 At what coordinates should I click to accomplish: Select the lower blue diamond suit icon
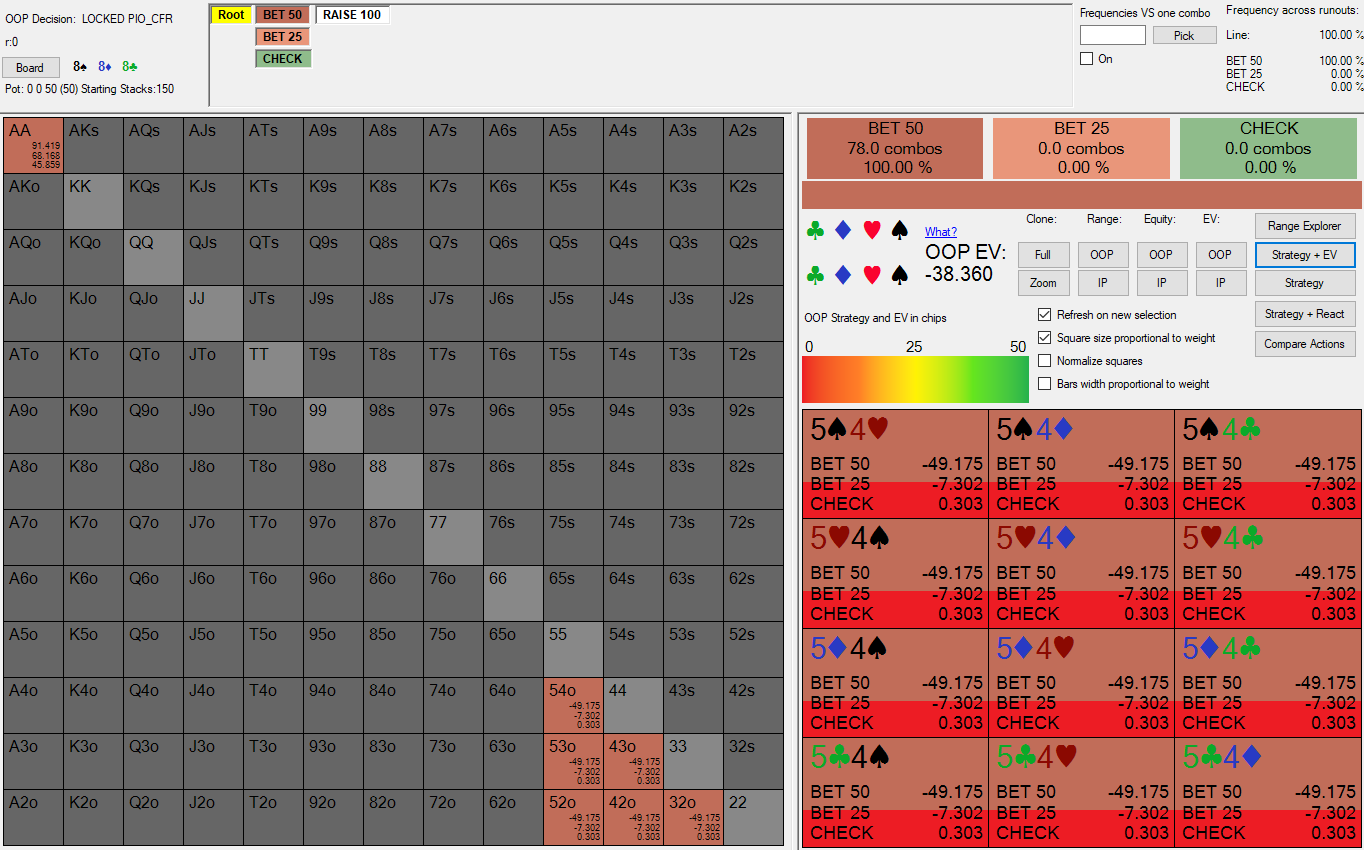pos(843,274)
